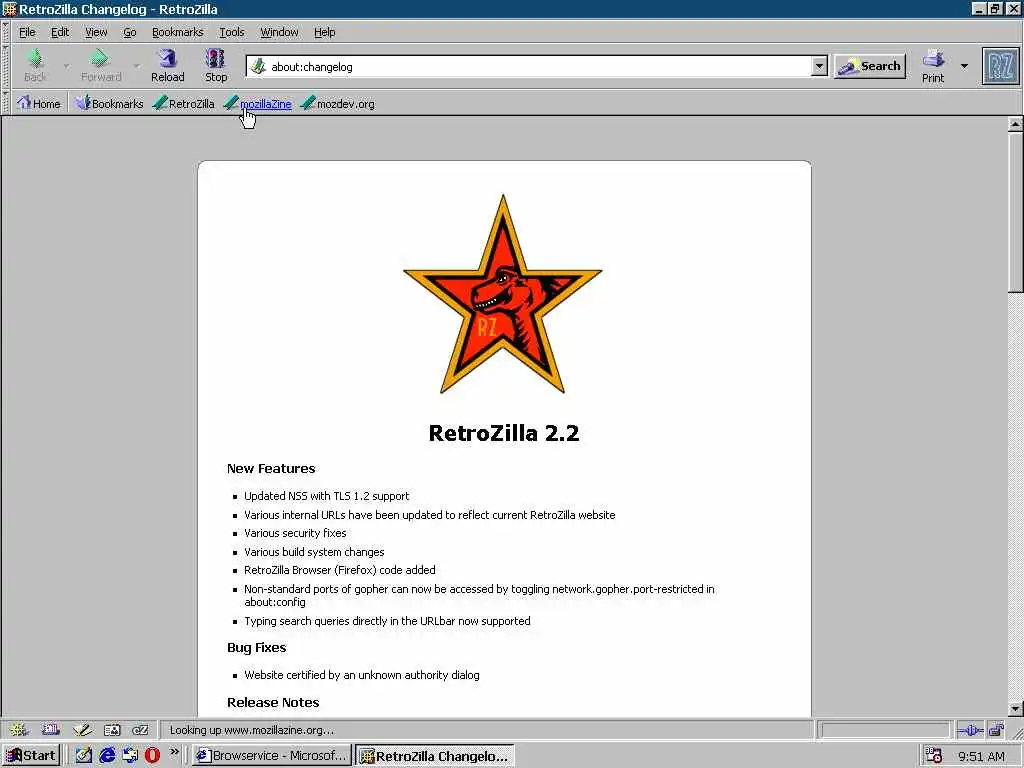
Task: Click the Release Notes heading
Action: pyautogui.click(x=273, y=703)
